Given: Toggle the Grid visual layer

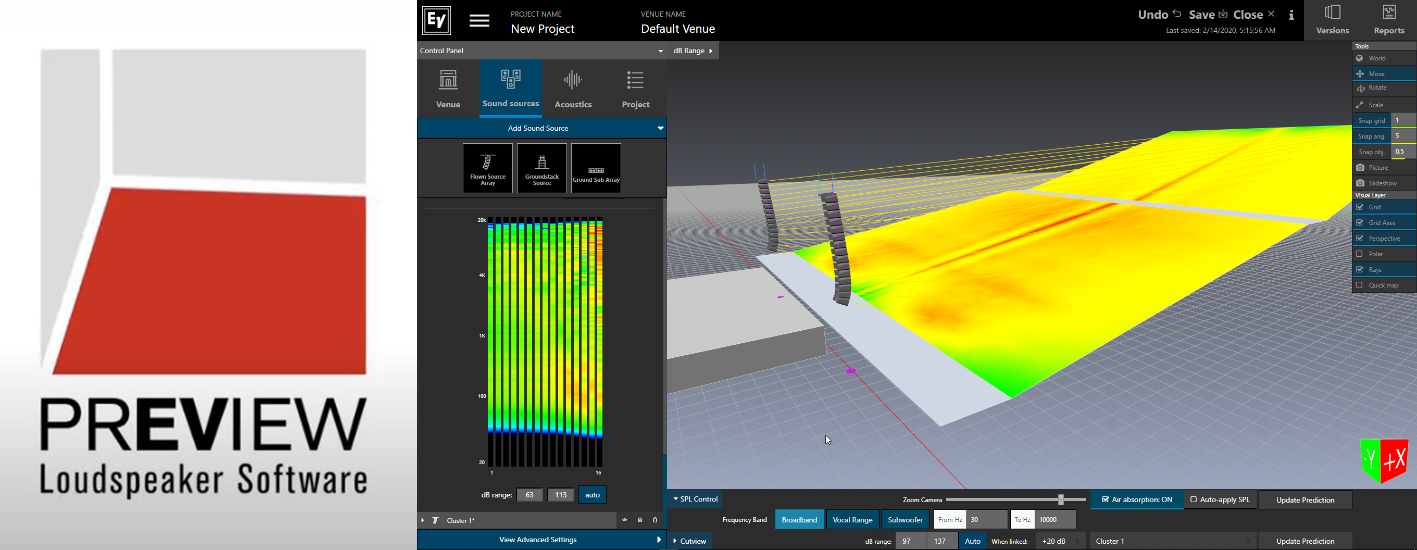Looking at the screenshot, I should [x=1360, y=207].
